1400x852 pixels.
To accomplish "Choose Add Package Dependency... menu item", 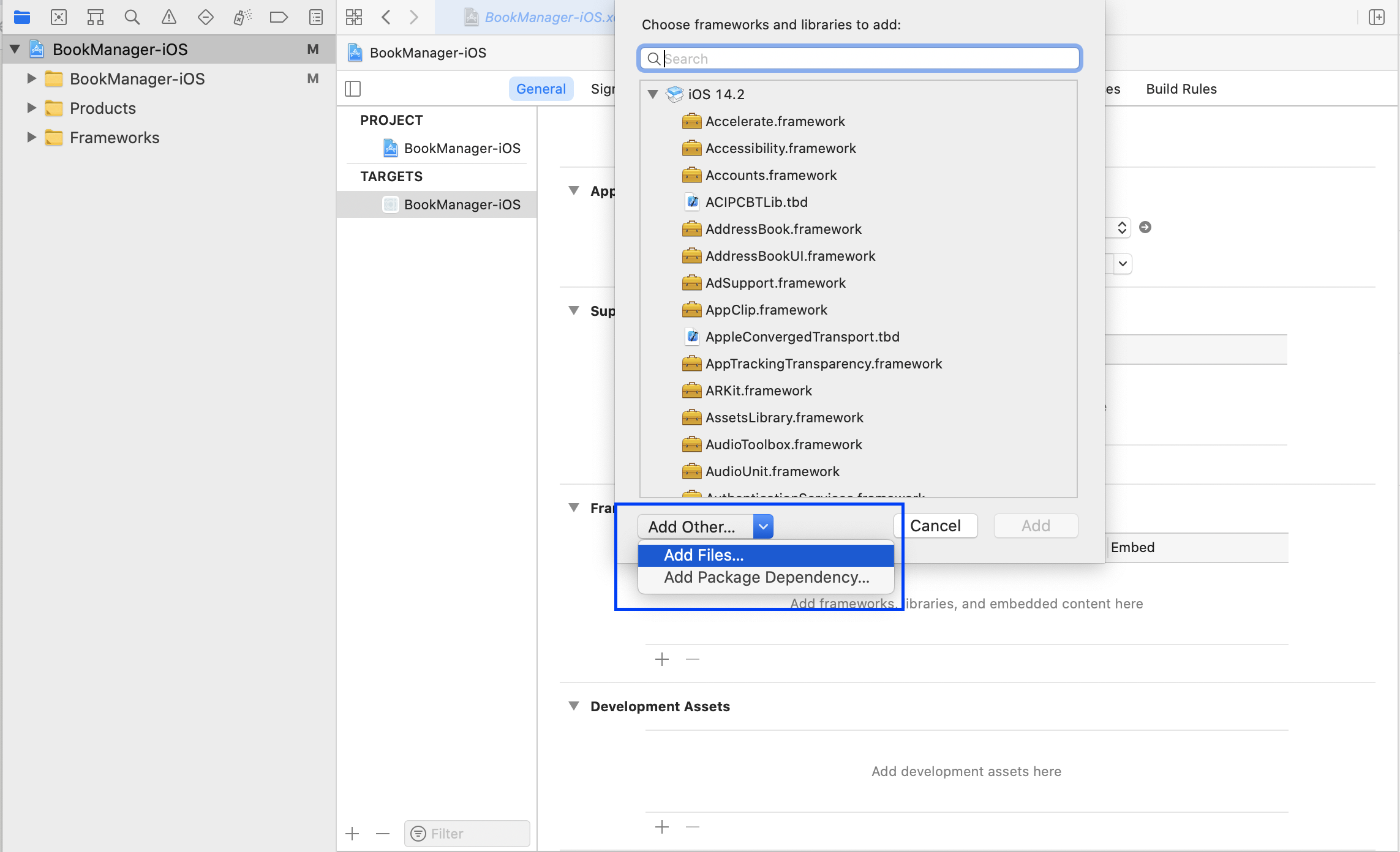I will (766, 577).
